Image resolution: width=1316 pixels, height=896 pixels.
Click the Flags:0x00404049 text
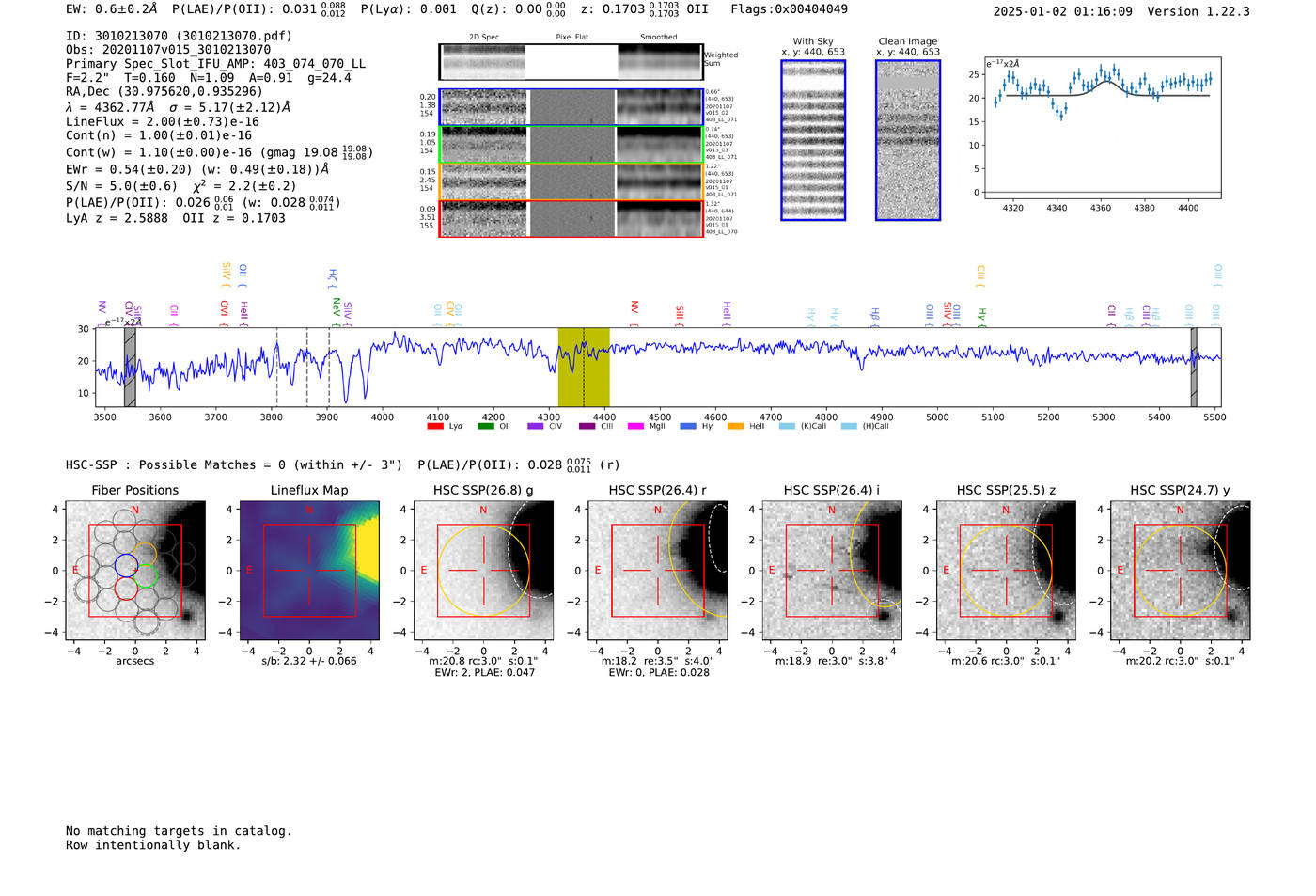(789, 9)
